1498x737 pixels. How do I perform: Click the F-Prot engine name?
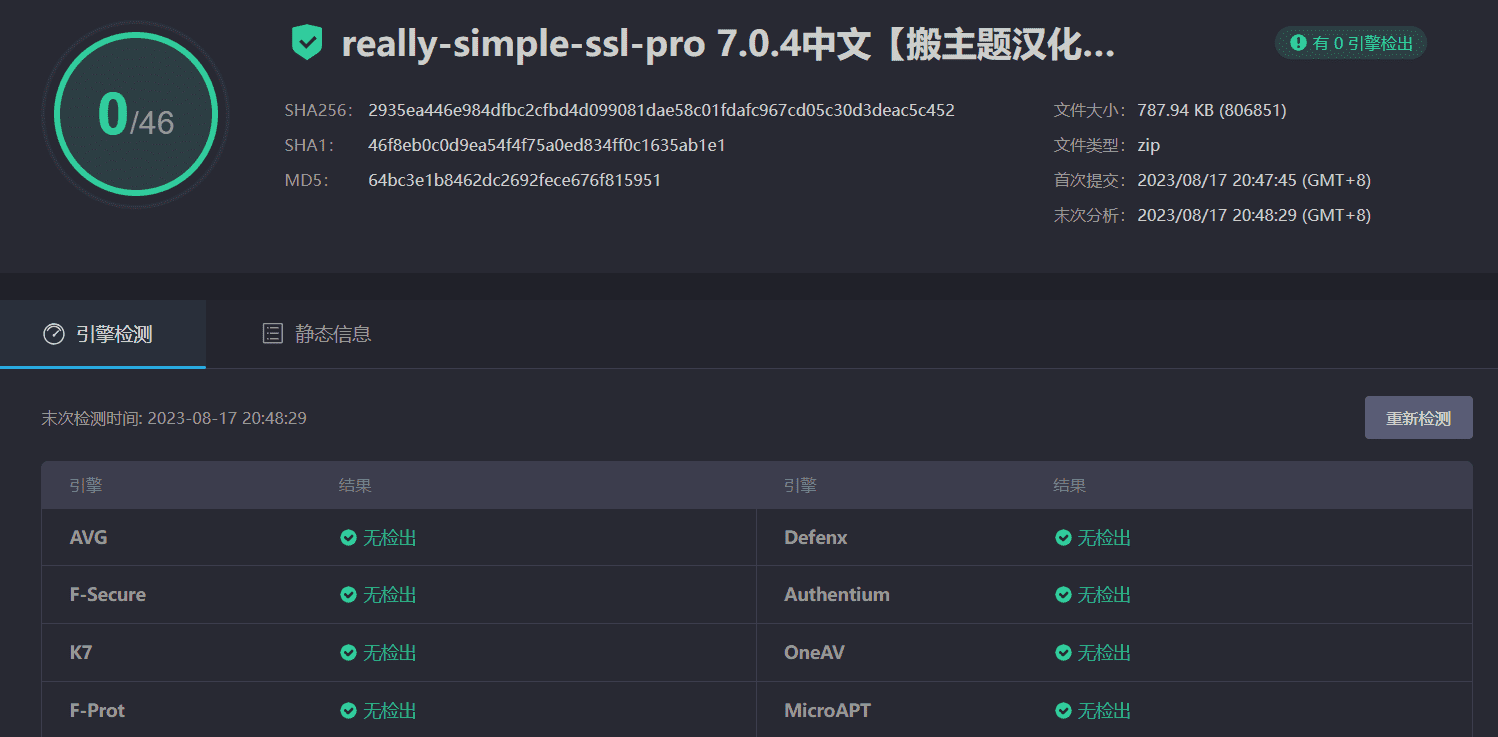coord(98,711)
